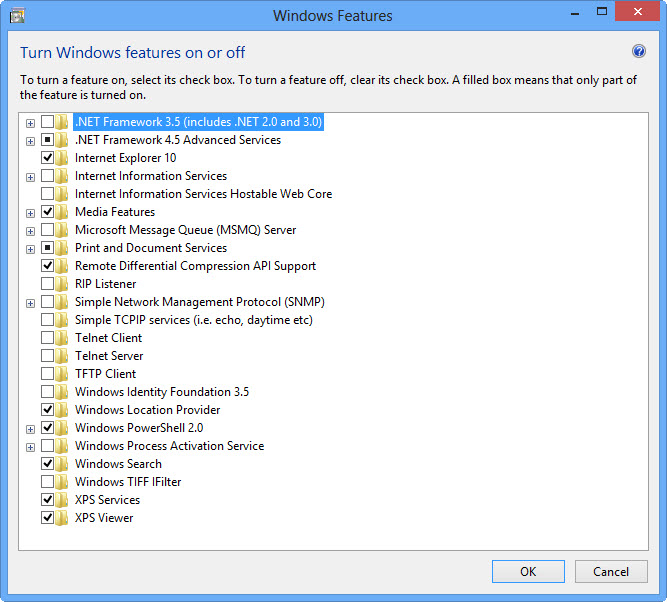Uncheck Internet Explorer 10
The image size is (667, 602).
tap(47, 158)
